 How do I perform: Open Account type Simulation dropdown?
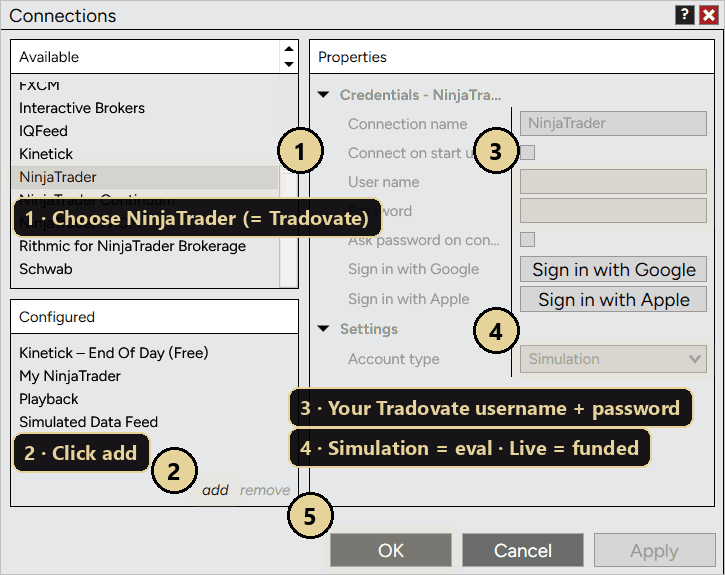[x=613, y=359]
